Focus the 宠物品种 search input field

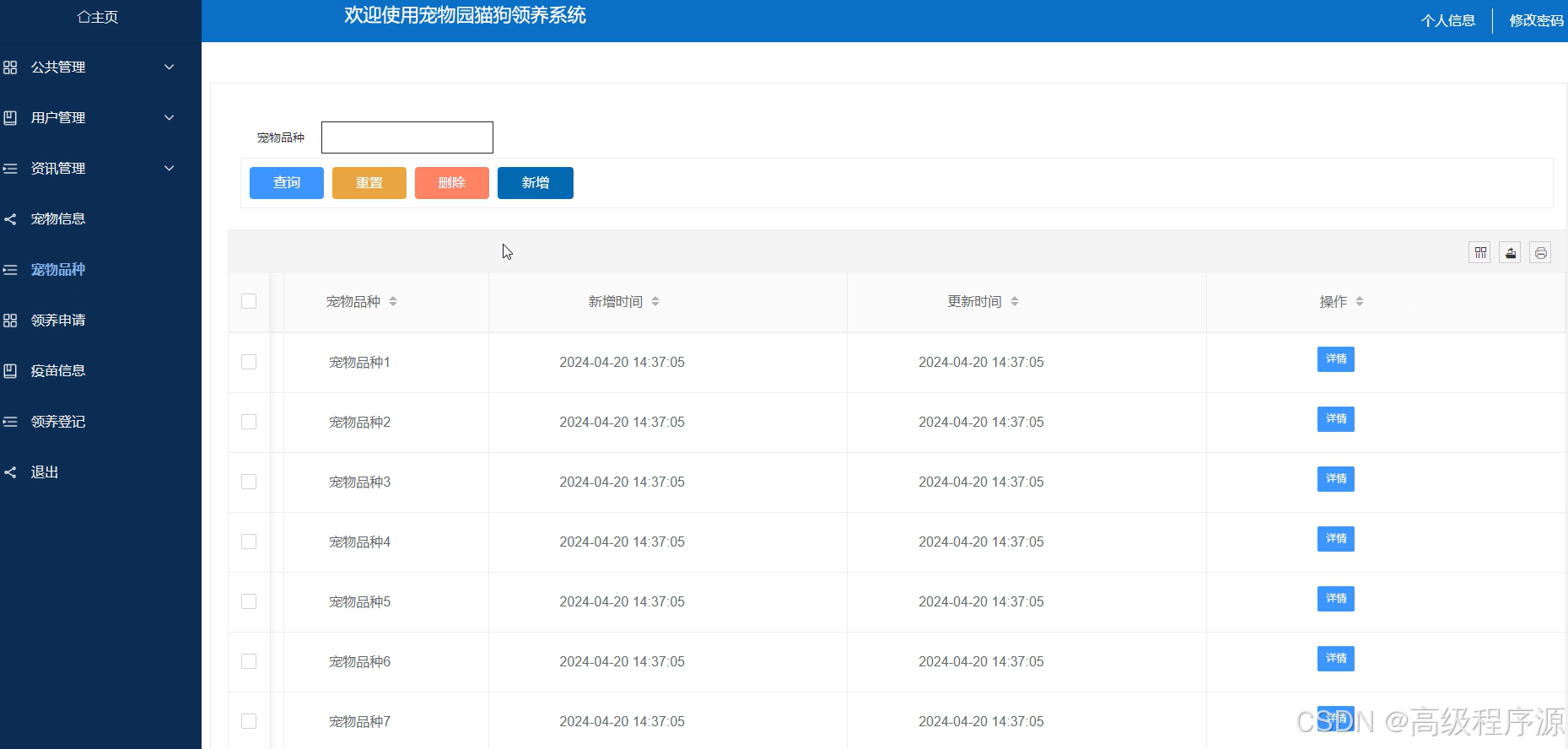(x=407, y=137)
